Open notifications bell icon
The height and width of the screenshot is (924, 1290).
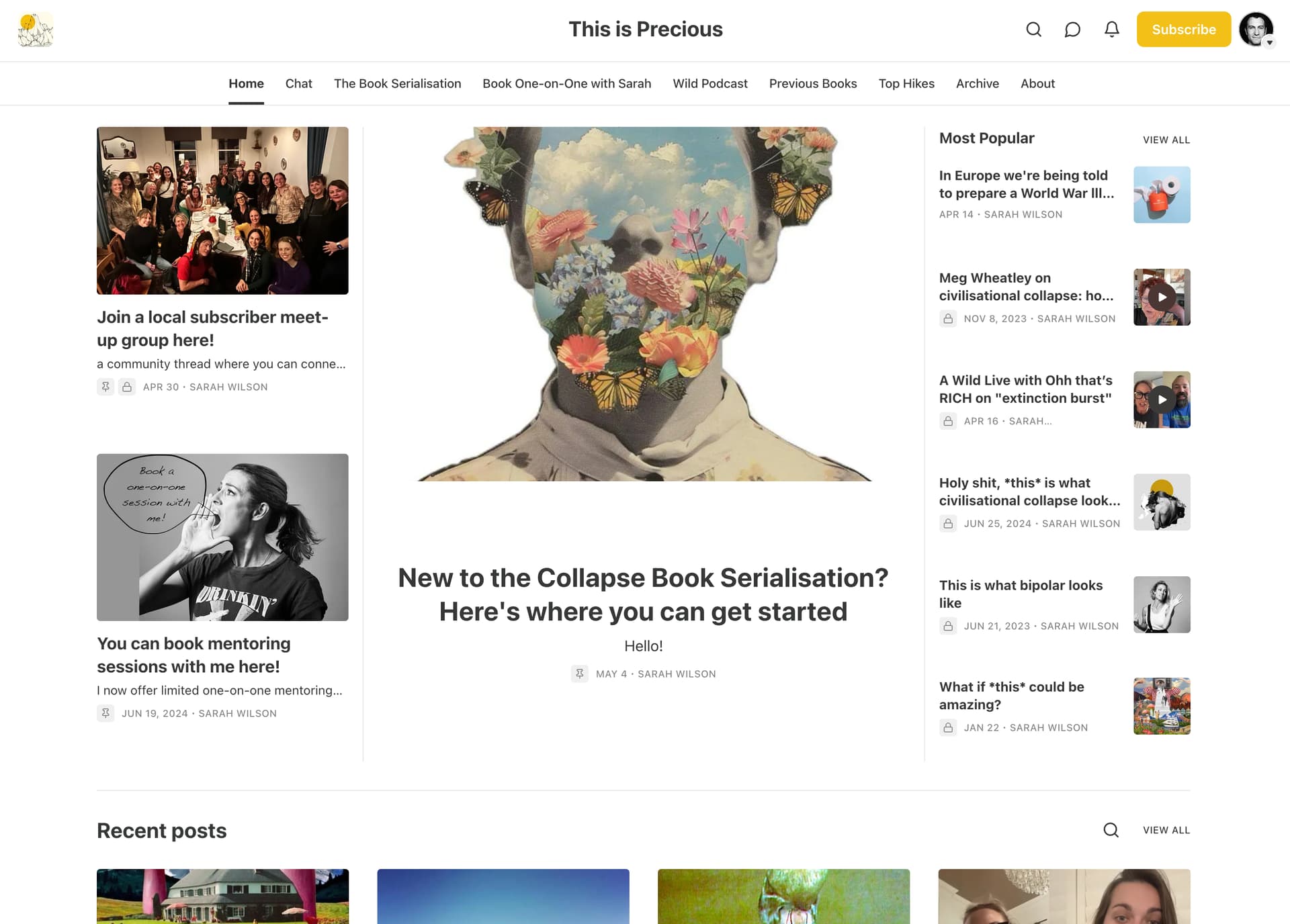(1112, 30)
